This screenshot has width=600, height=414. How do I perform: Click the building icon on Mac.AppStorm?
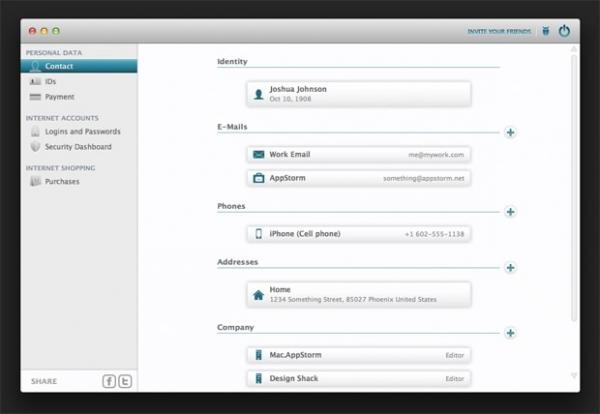(x=259, y=355)
